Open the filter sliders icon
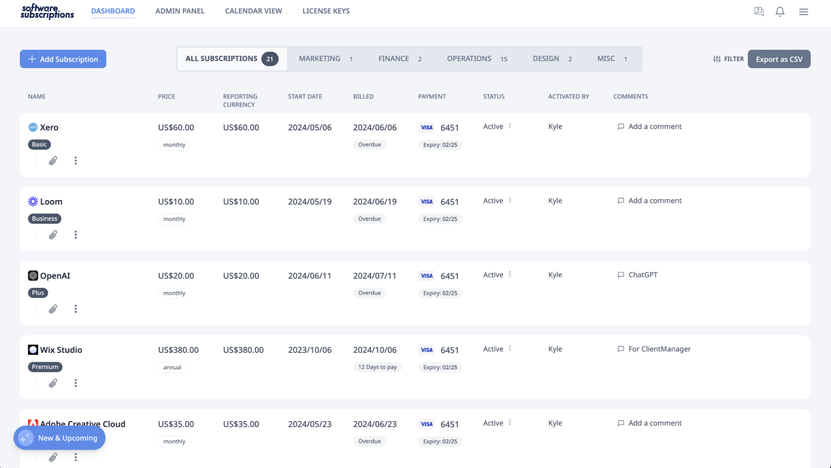831x468 pixels. point(717,59)
